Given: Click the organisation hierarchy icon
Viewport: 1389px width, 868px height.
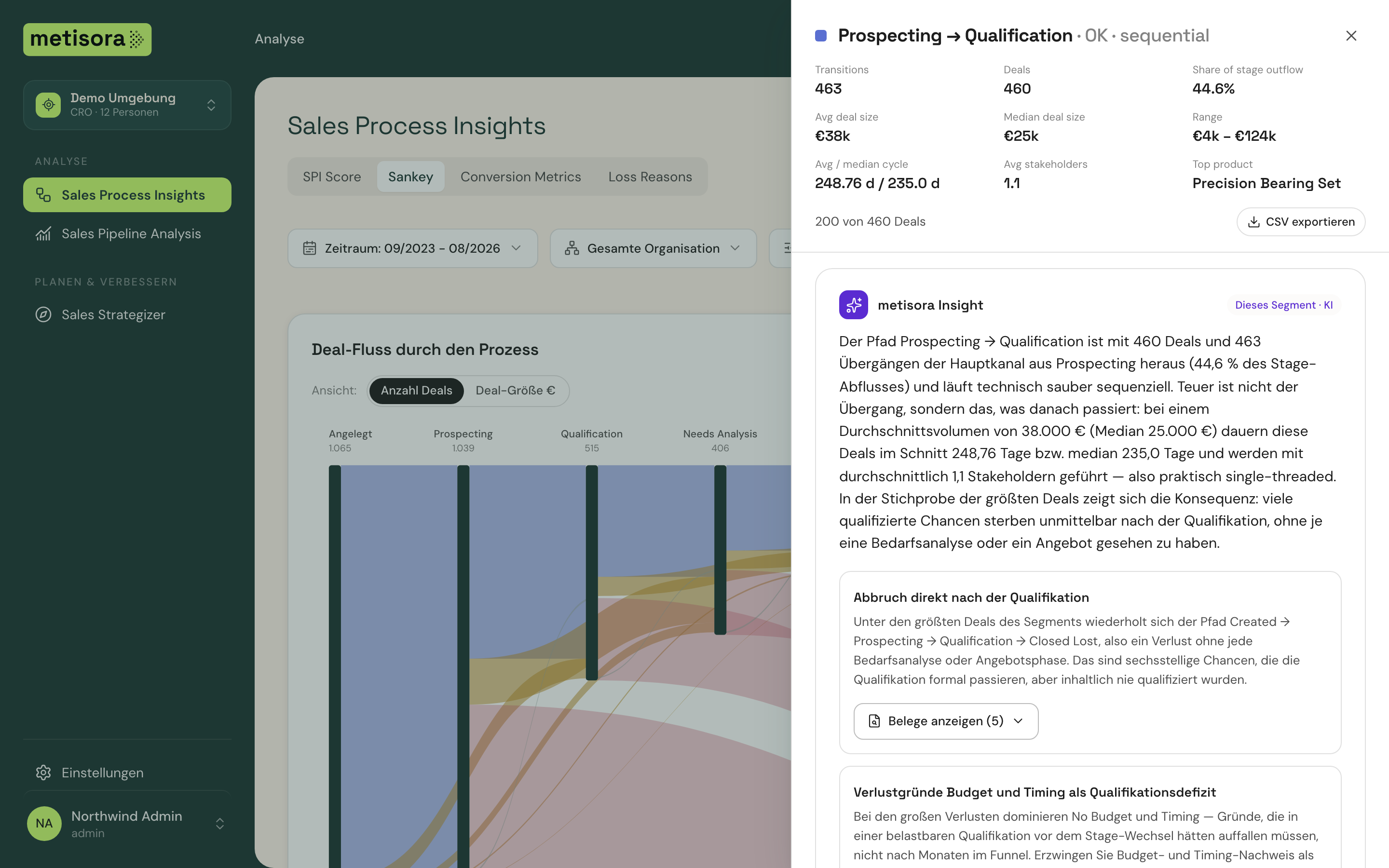Looking at the screenshot, I should tap(572, 248).
